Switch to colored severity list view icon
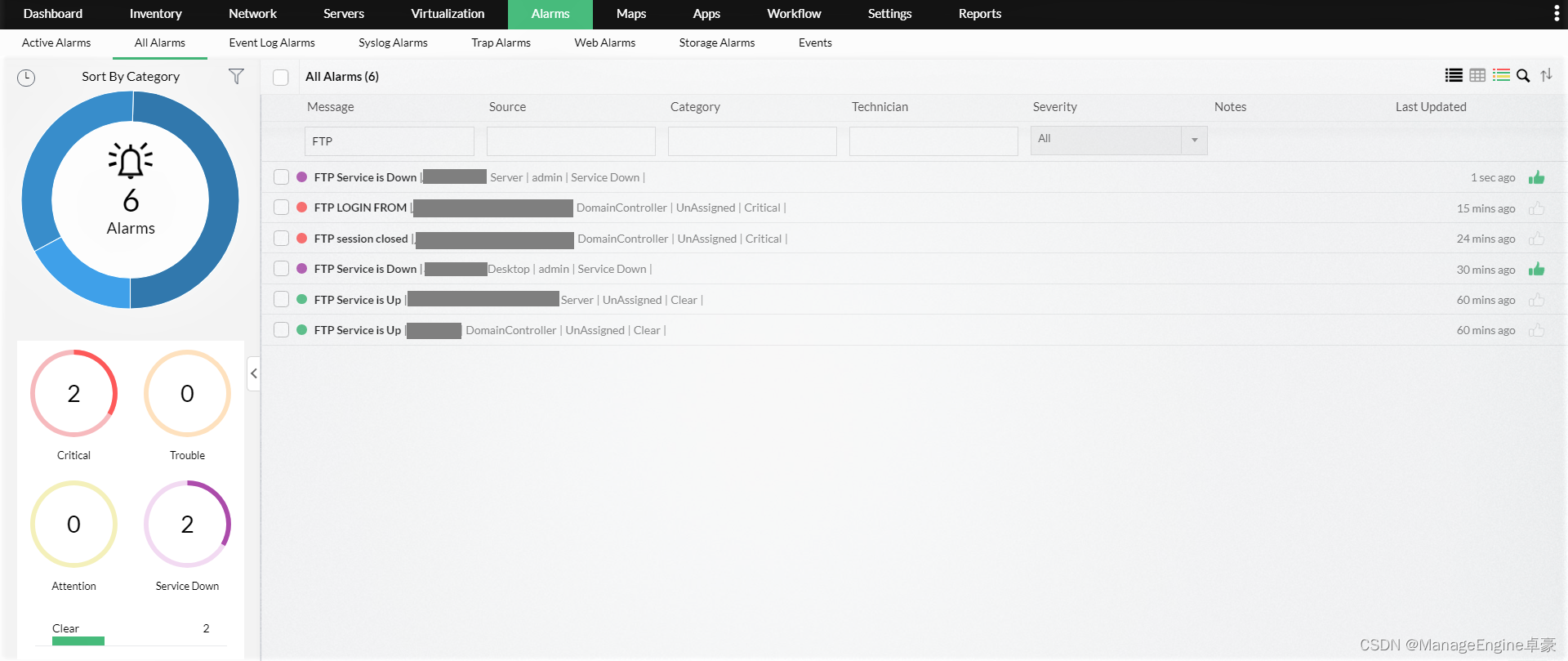 [1501, 75]
